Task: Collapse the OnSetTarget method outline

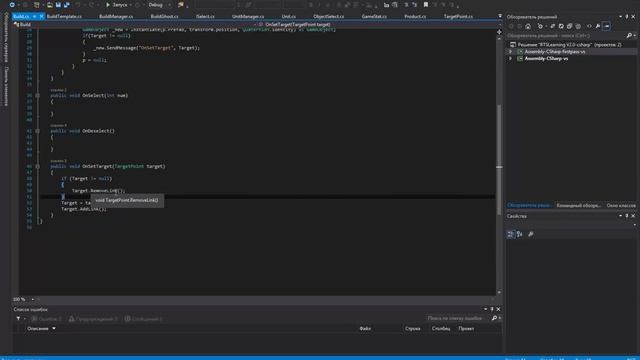Action: (x=38, y=167)
